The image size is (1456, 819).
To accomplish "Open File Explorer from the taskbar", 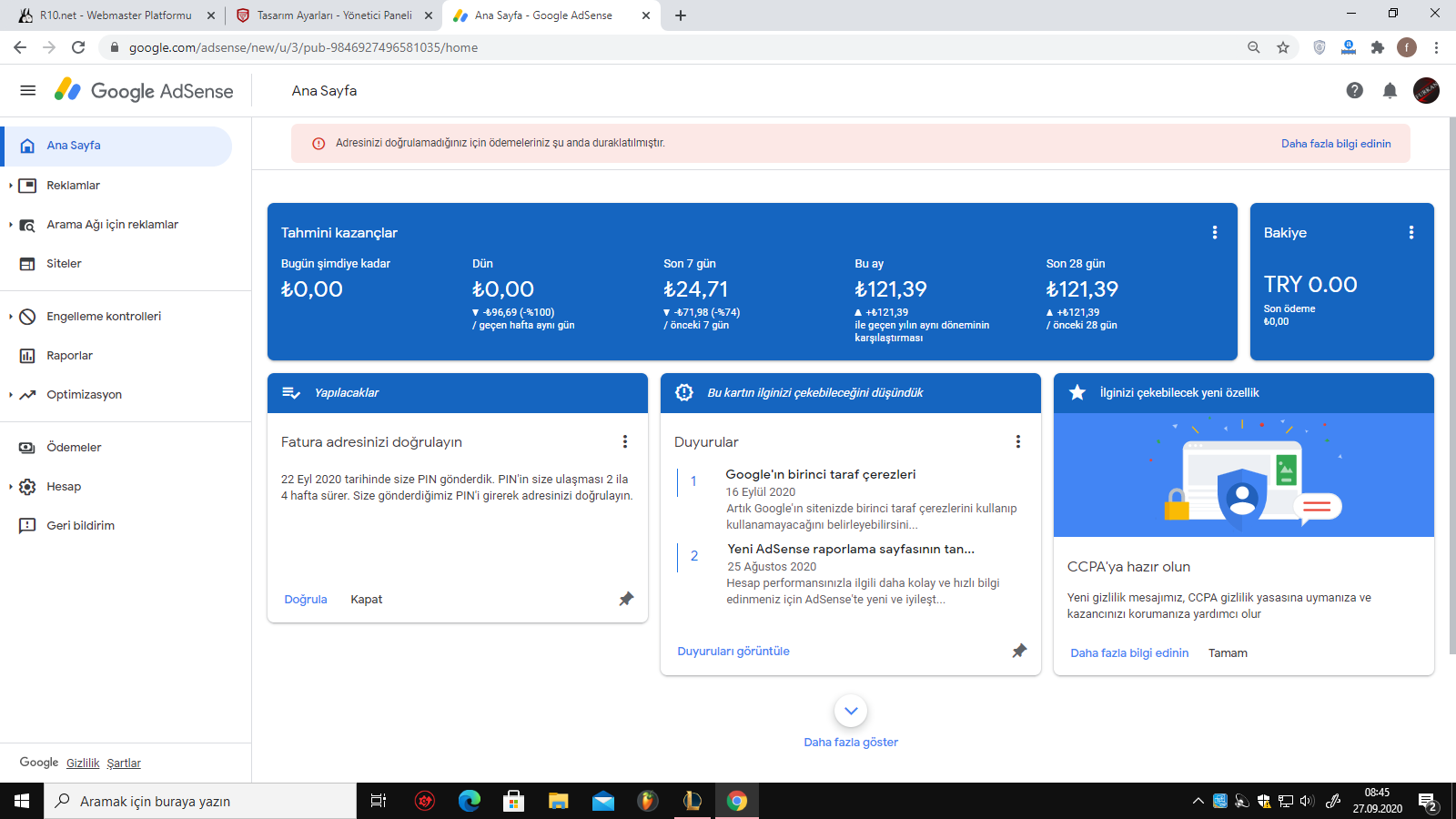I will tap(559, 801).
